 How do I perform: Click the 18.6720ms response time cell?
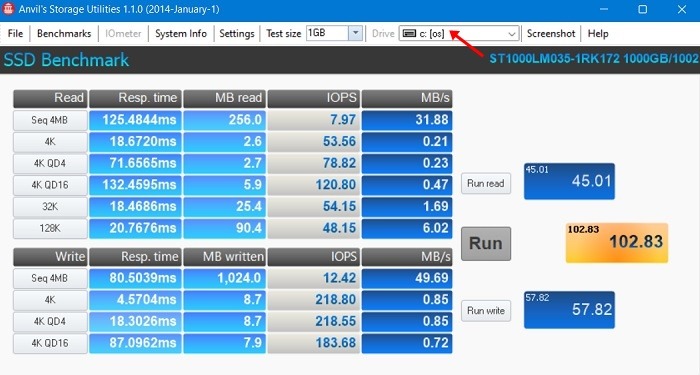point(135,142)
